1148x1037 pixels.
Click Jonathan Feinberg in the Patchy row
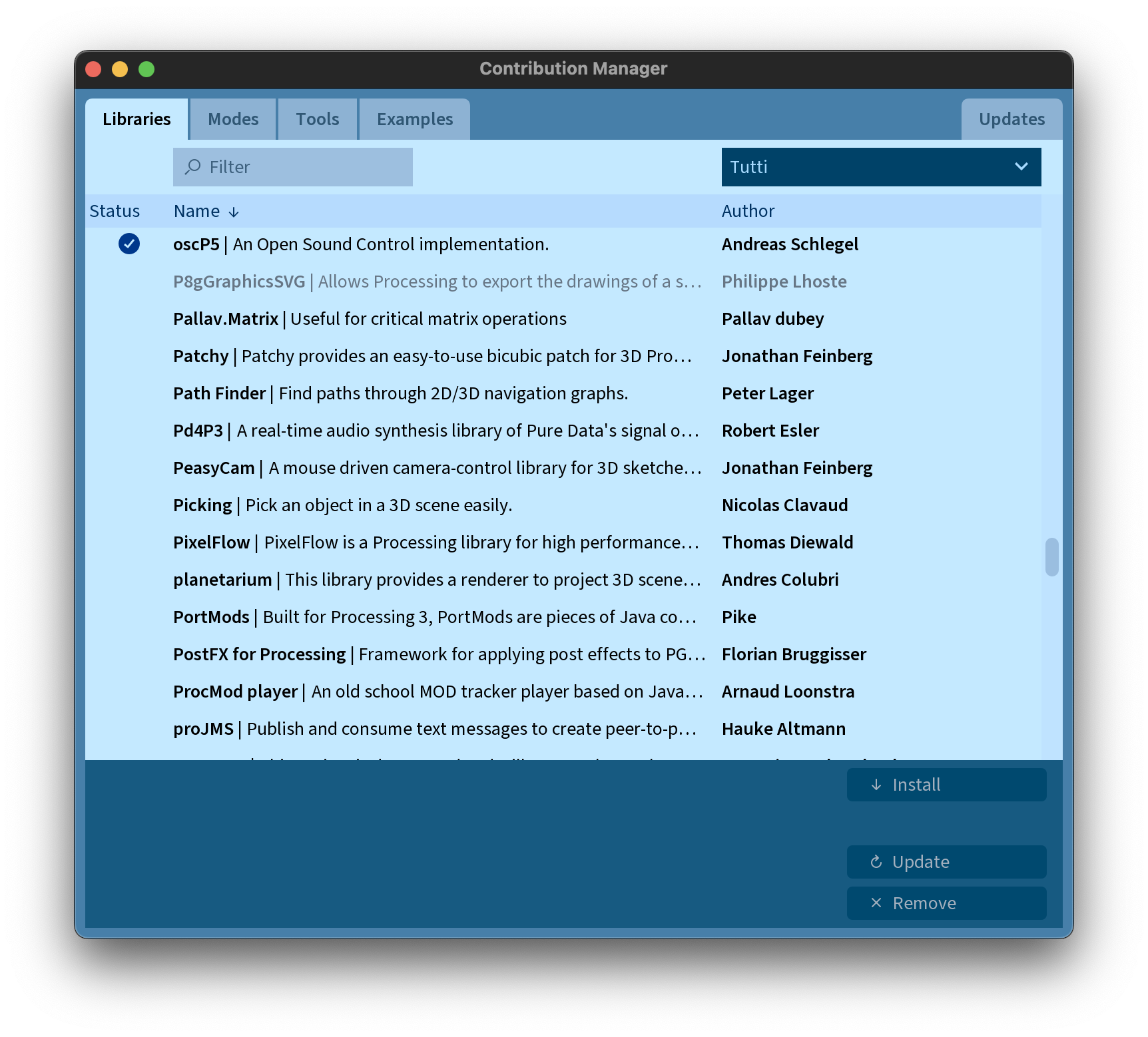coord(796,356)
